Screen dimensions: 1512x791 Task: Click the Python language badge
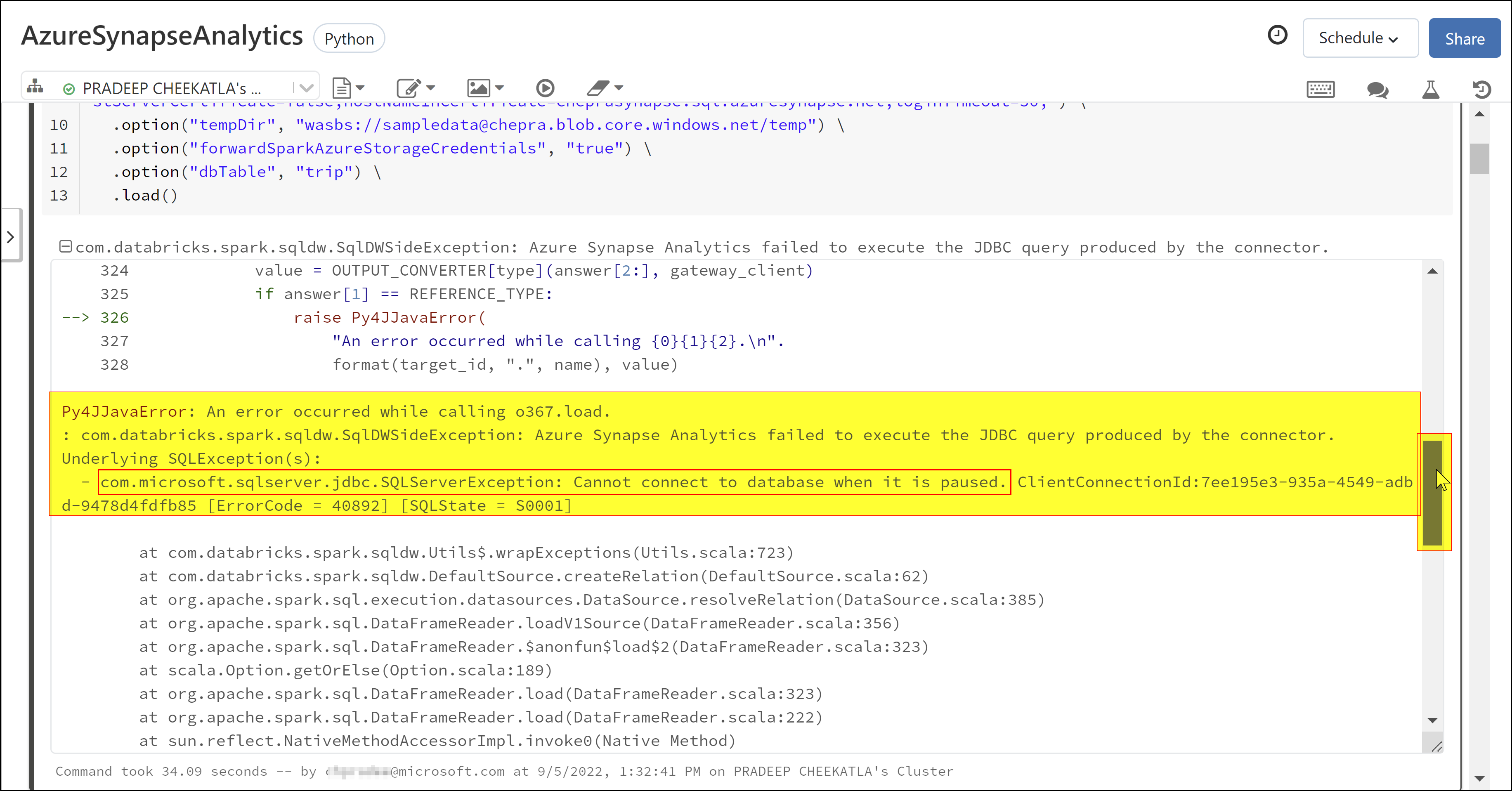349,39
